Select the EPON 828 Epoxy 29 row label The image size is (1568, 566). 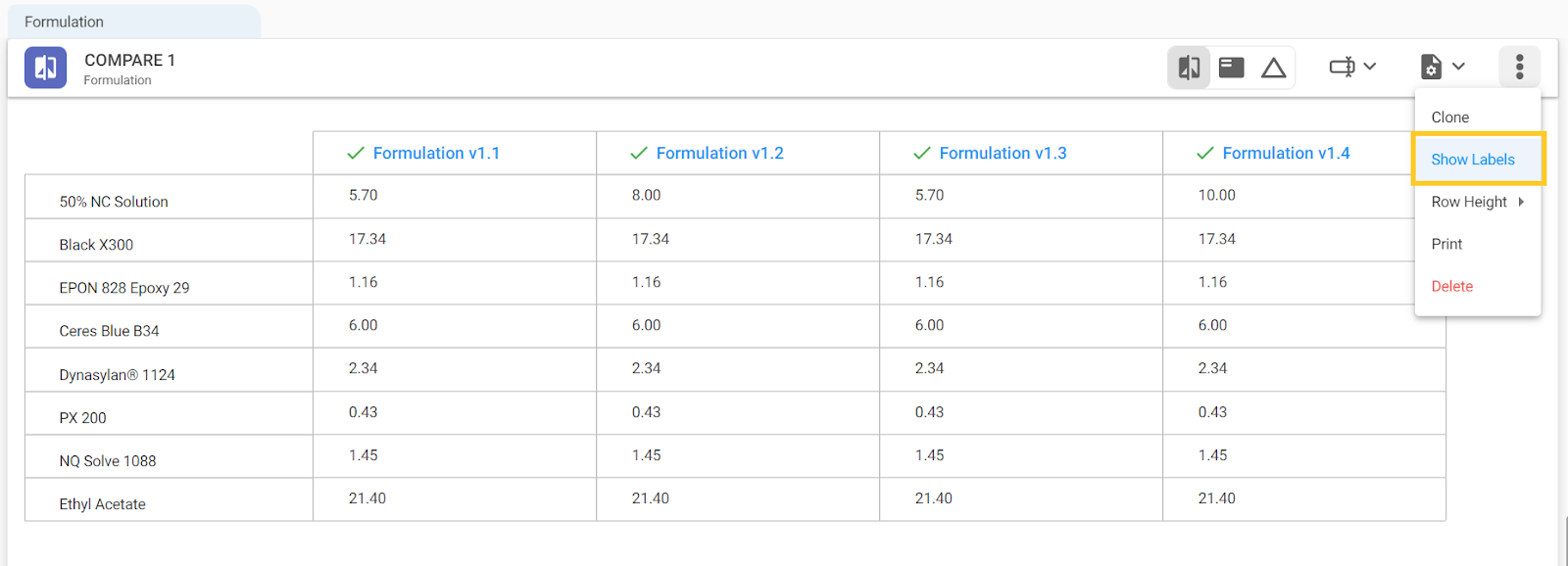point(124,288)
